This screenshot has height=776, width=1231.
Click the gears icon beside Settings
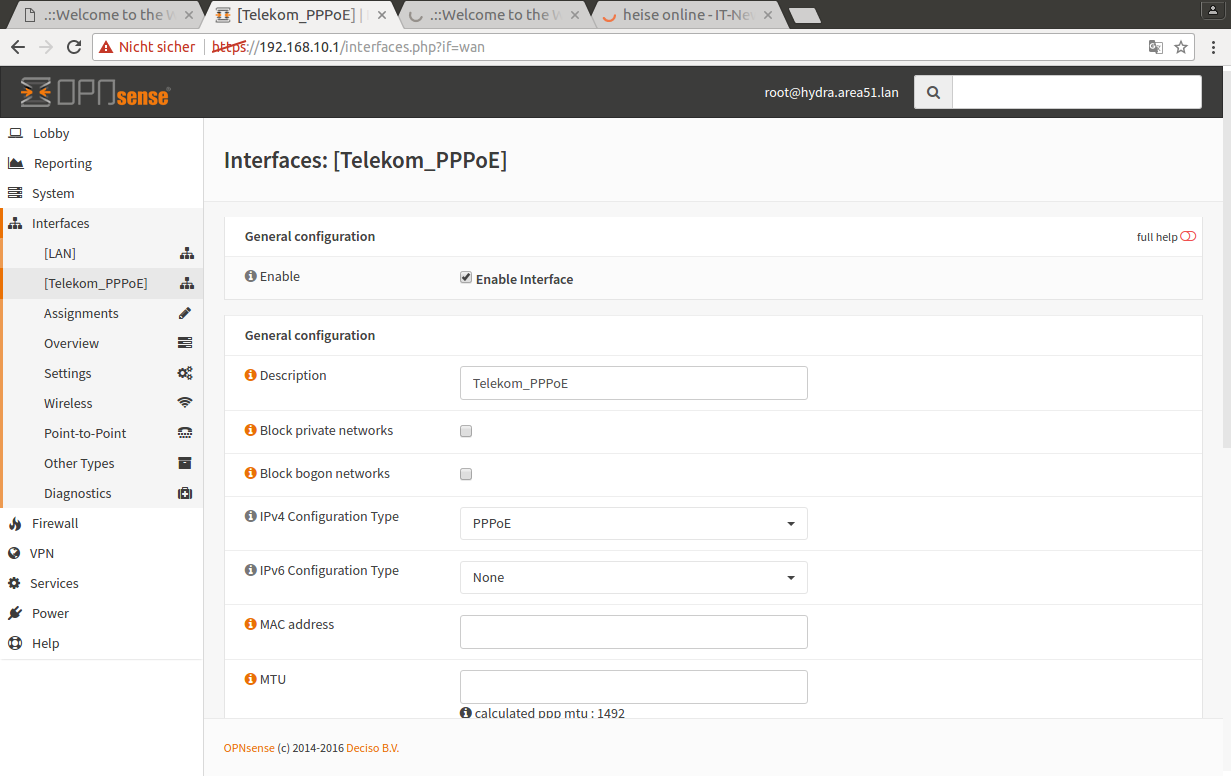(185, 373)
